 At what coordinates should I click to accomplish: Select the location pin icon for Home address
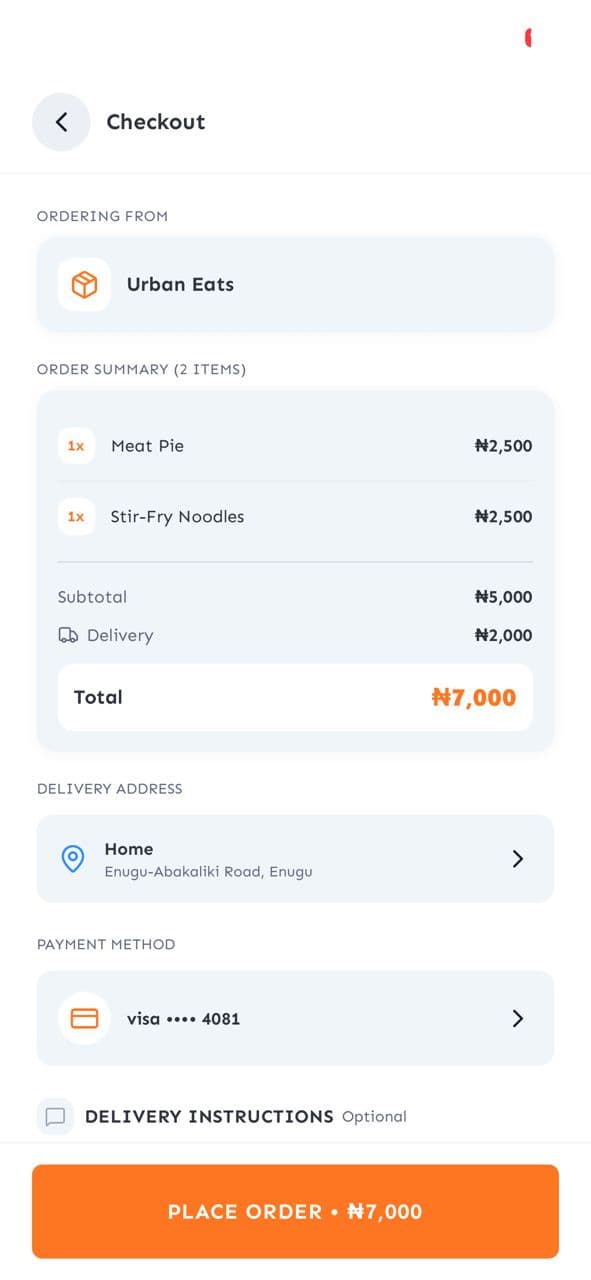point(72,858)
